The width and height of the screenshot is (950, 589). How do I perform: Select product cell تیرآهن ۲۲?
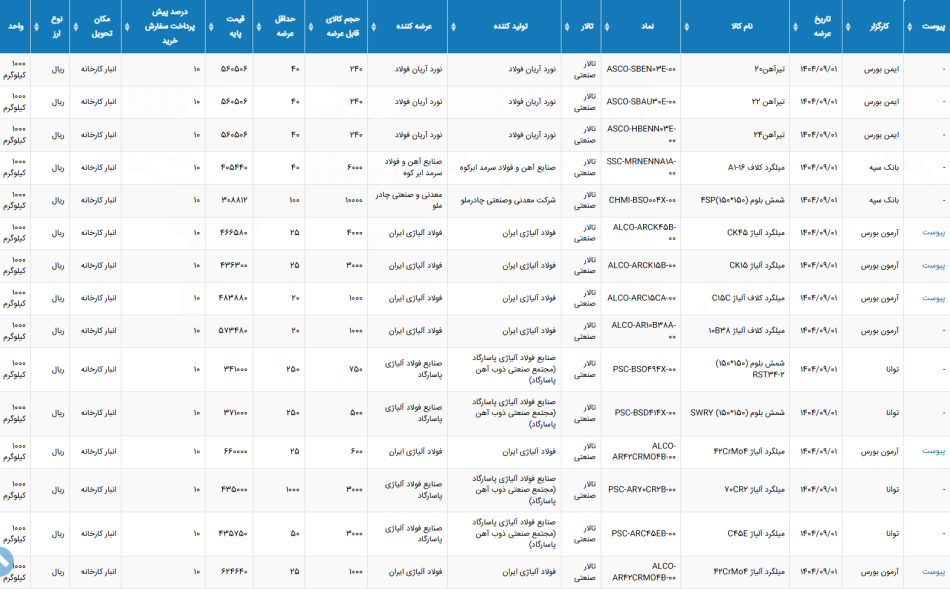768,102
